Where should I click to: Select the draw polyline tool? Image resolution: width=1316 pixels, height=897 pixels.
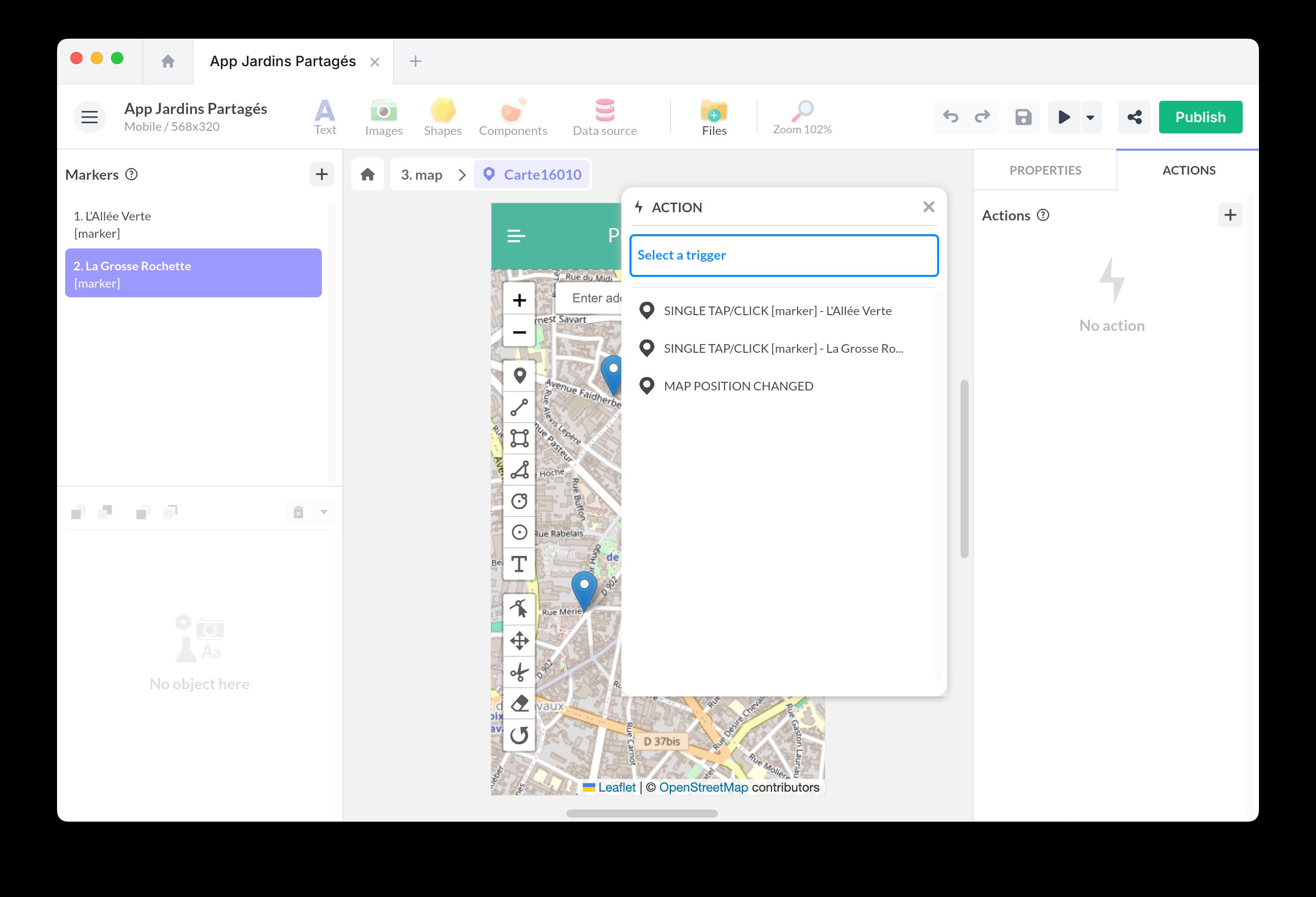pyautogui.click(x=519, y=407)
